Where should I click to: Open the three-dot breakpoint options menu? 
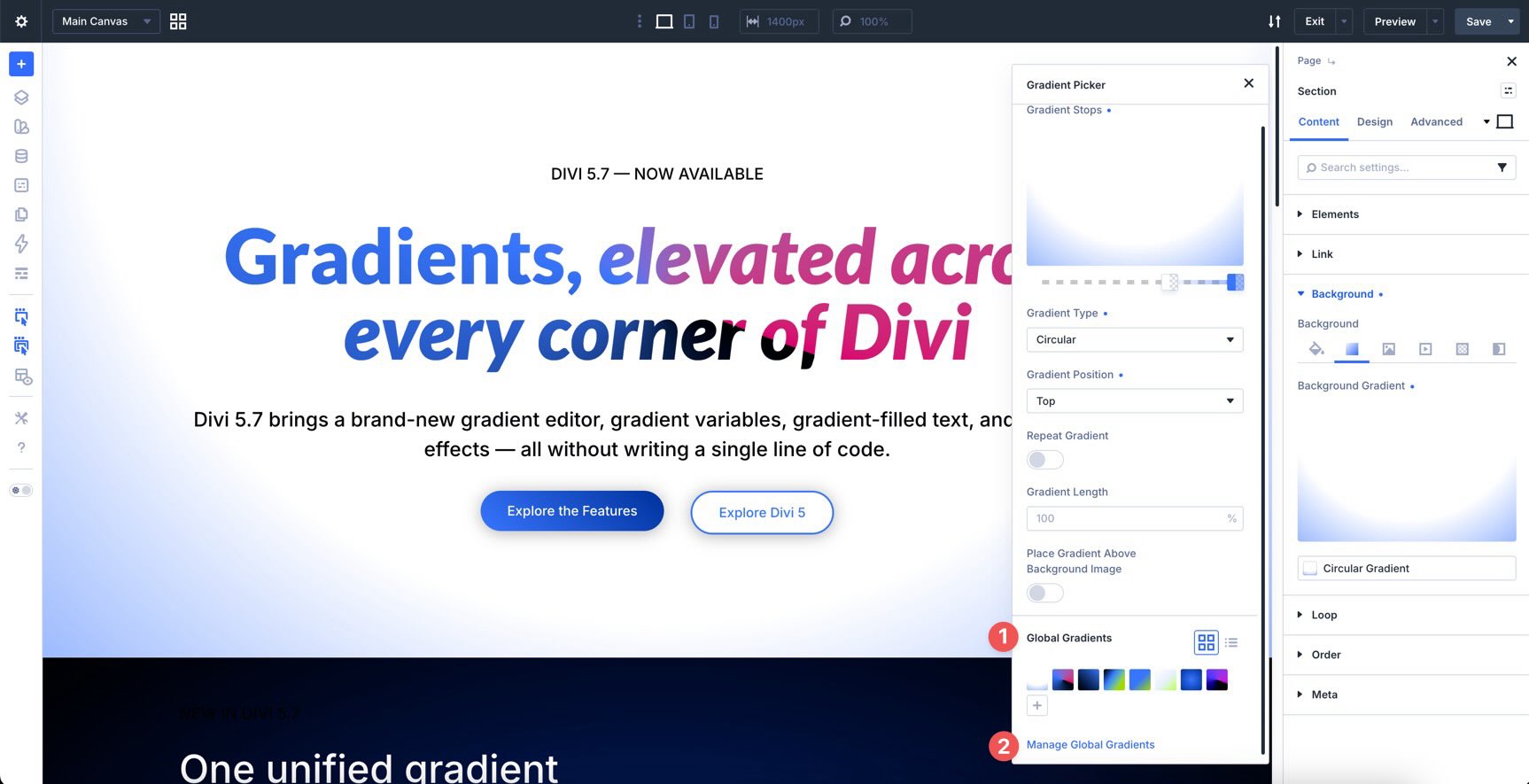[640, 21]
